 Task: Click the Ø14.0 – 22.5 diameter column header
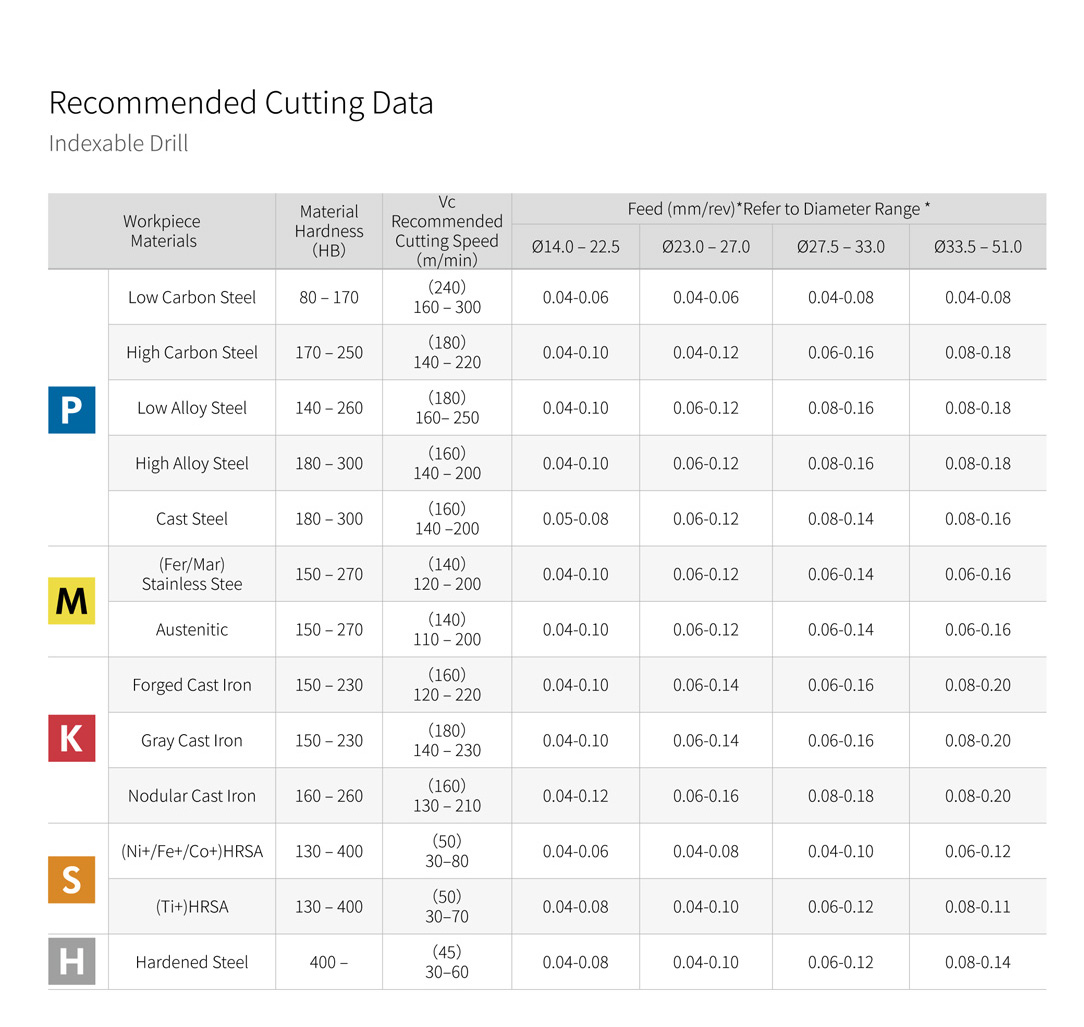click(x=575, y=246)
